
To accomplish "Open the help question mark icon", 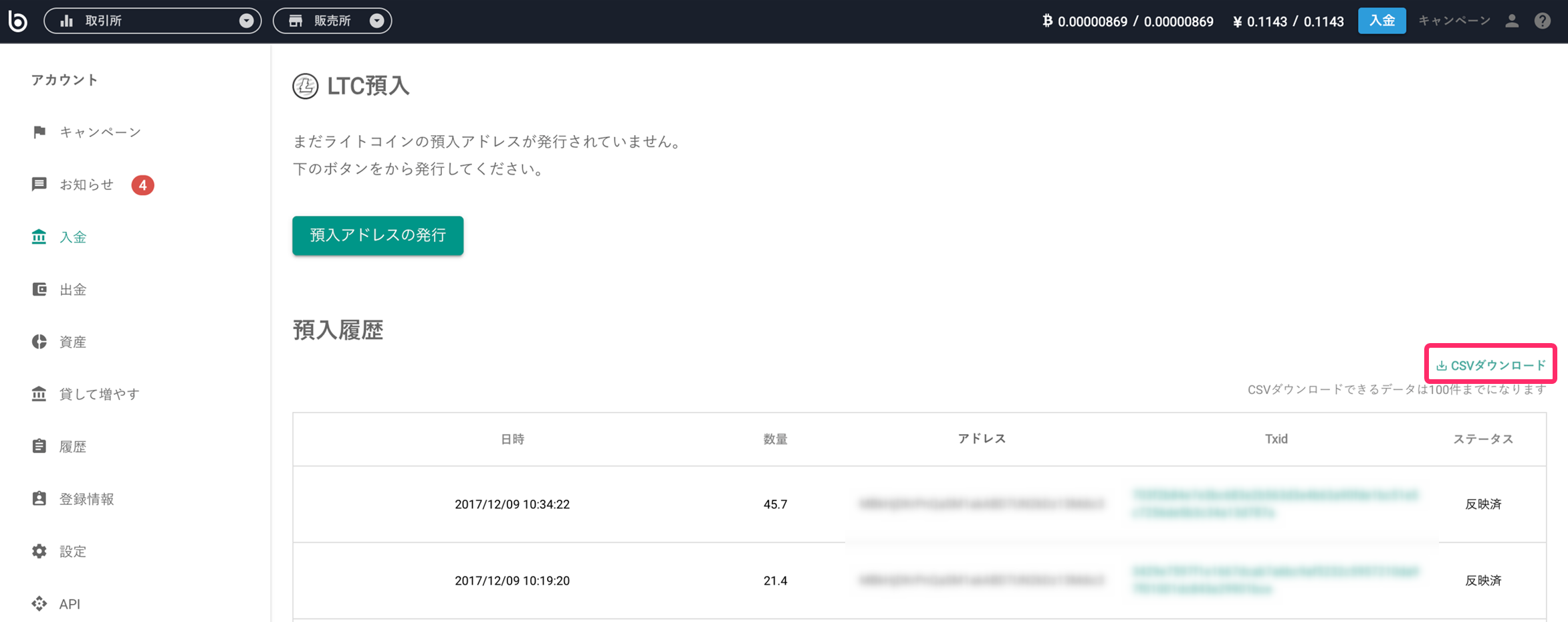I will 1543,21.
